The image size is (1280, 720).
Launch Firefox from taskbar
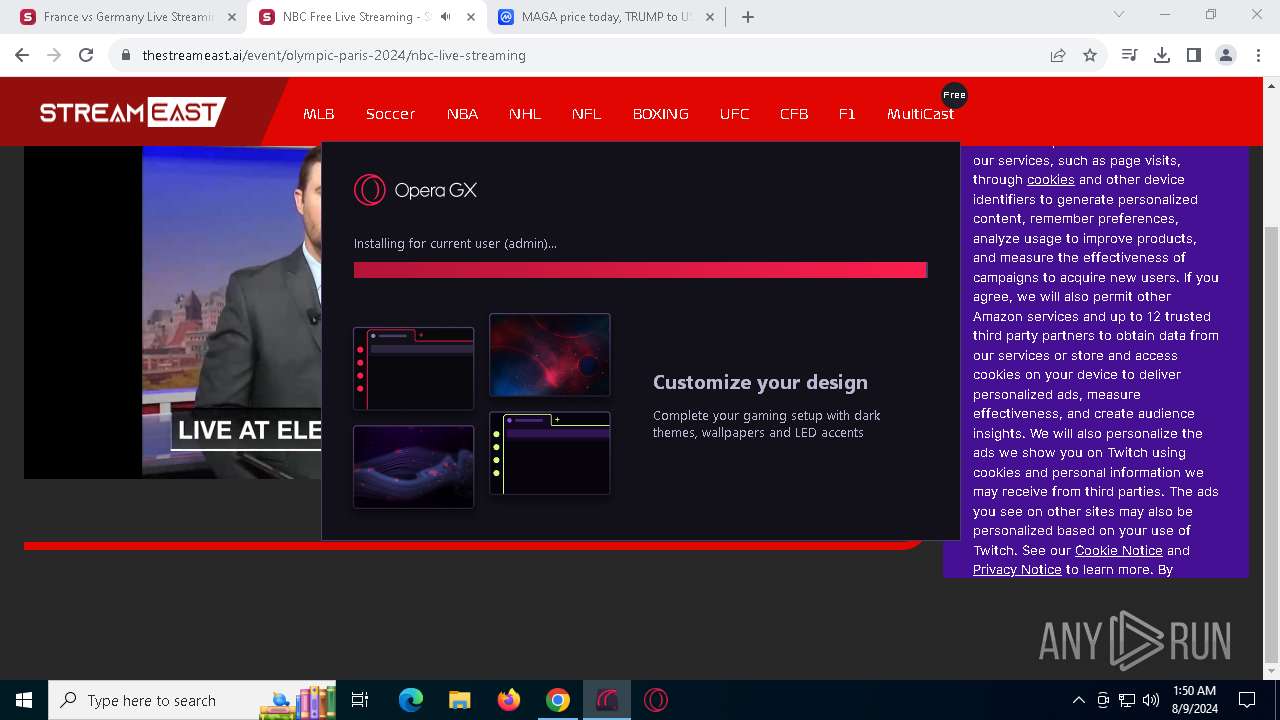point(508,700)
